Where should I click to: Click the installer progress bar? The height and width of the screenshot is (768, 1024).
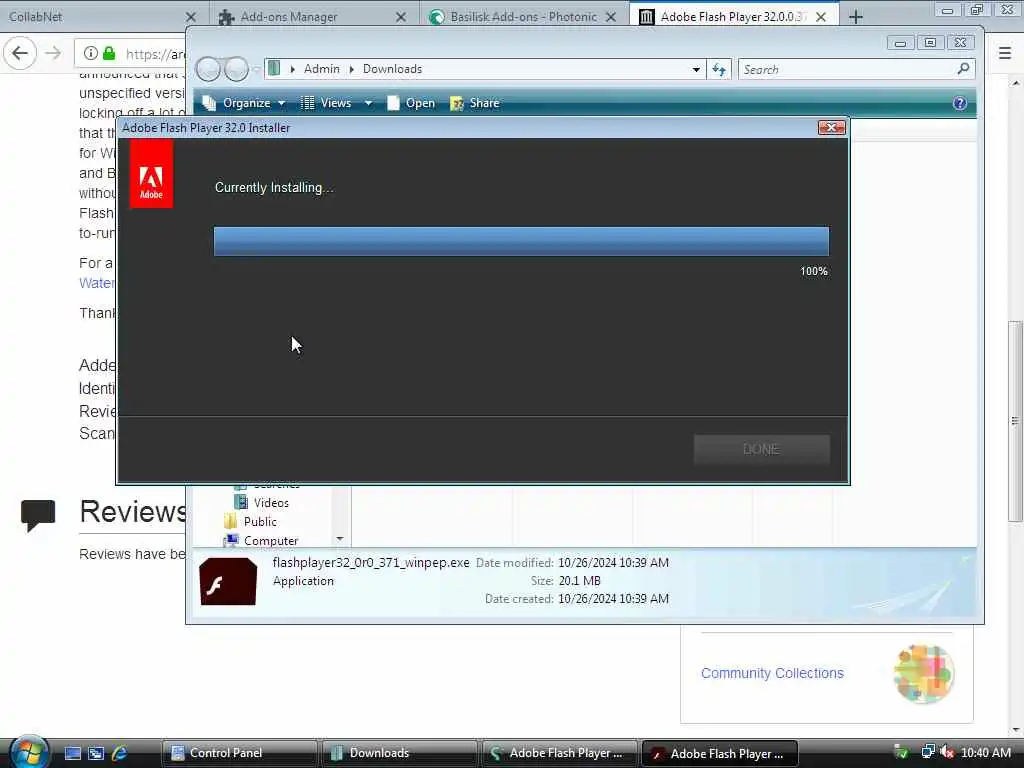(521, 241)
